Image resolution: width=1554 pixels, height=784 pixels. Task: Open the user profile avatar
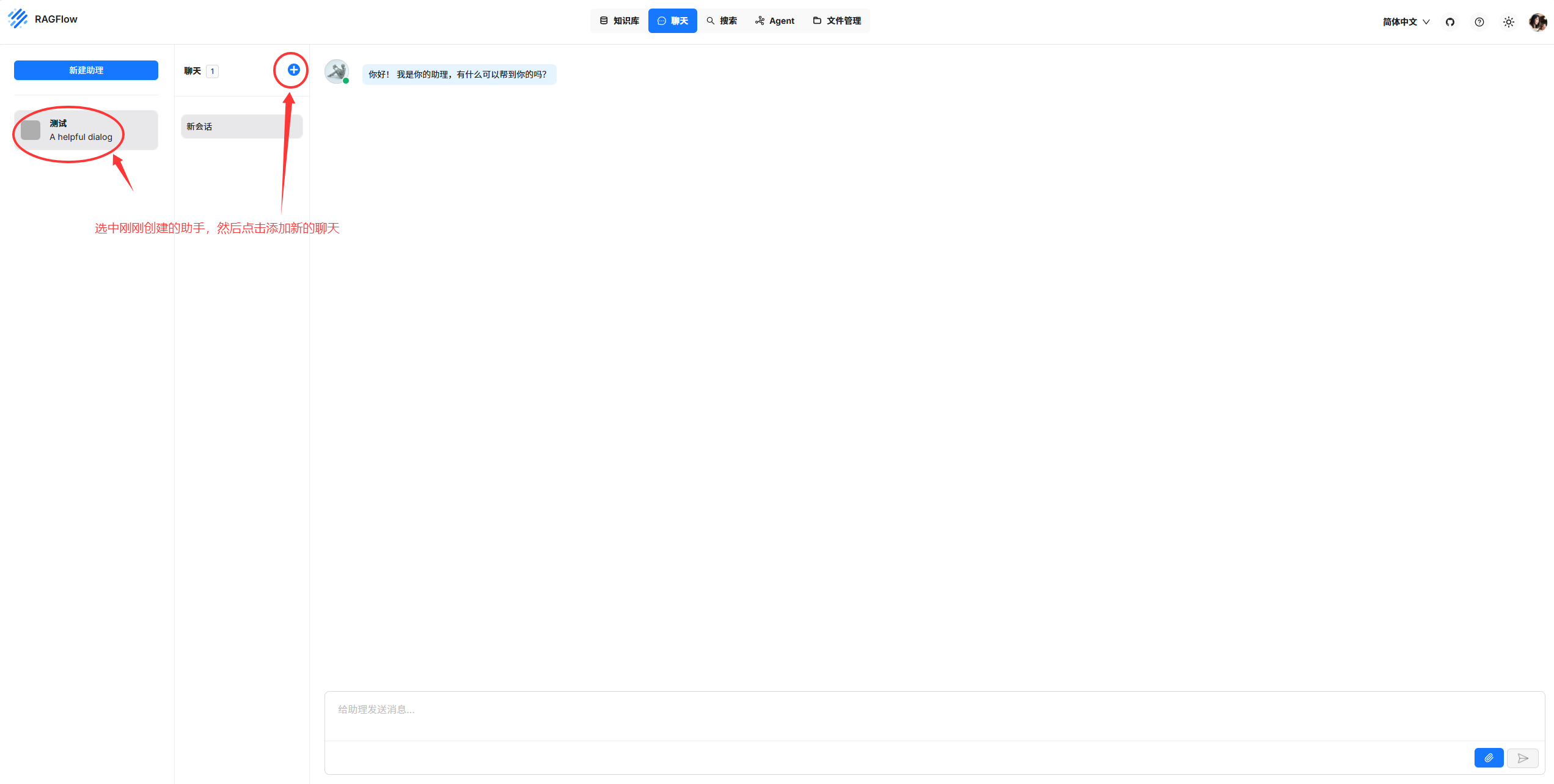tap(1537, 22)
